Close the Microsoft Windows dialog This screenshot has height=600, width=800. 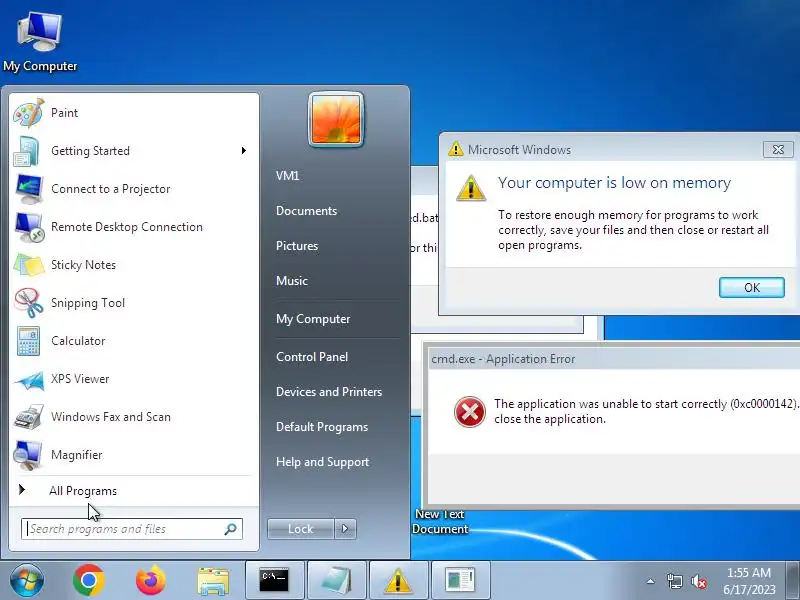tap(778, 149)
